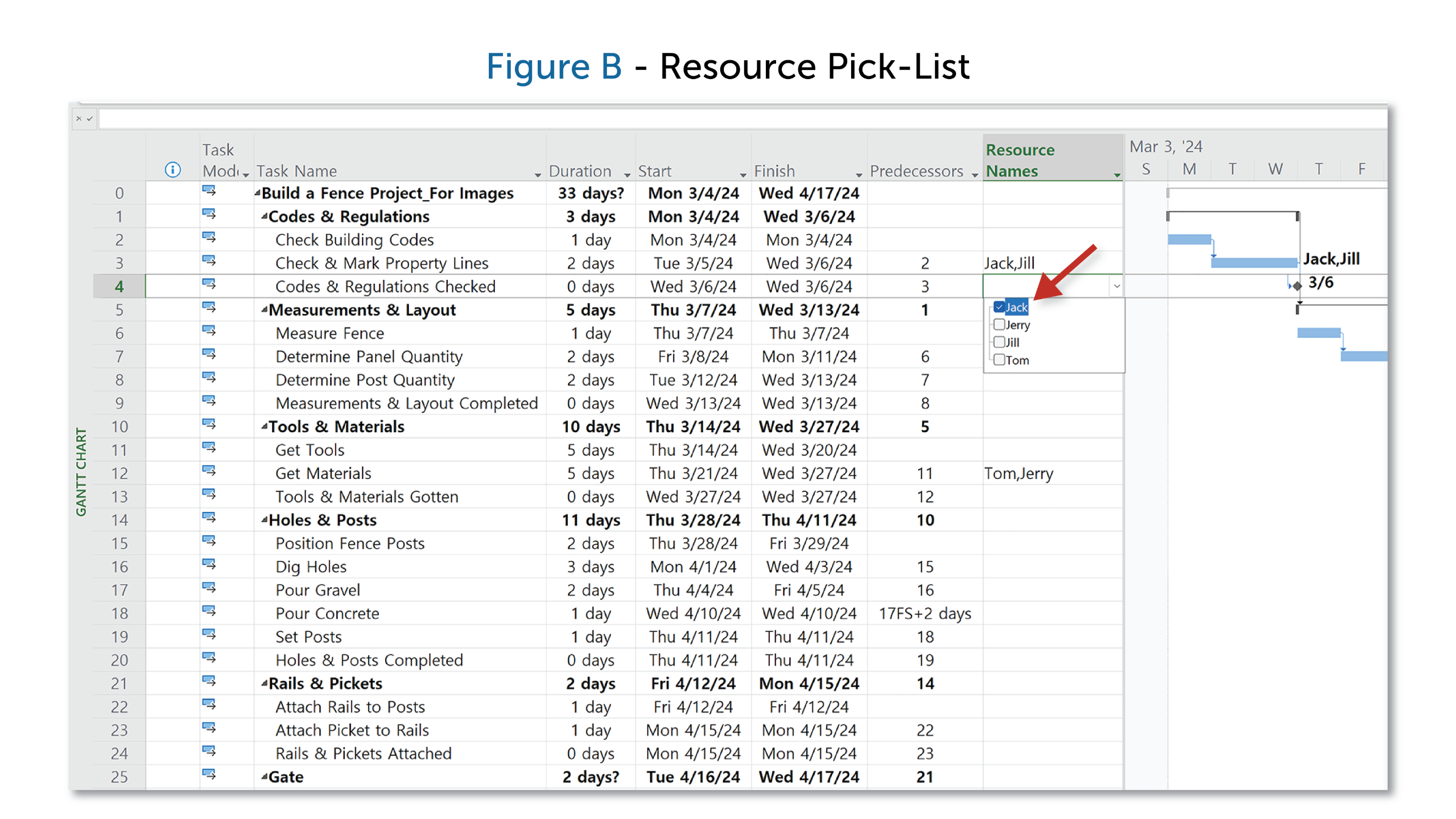Click the formula bar cancel X icon
Viewport: 1456px width, 819px height.
(x=79, y=118)
